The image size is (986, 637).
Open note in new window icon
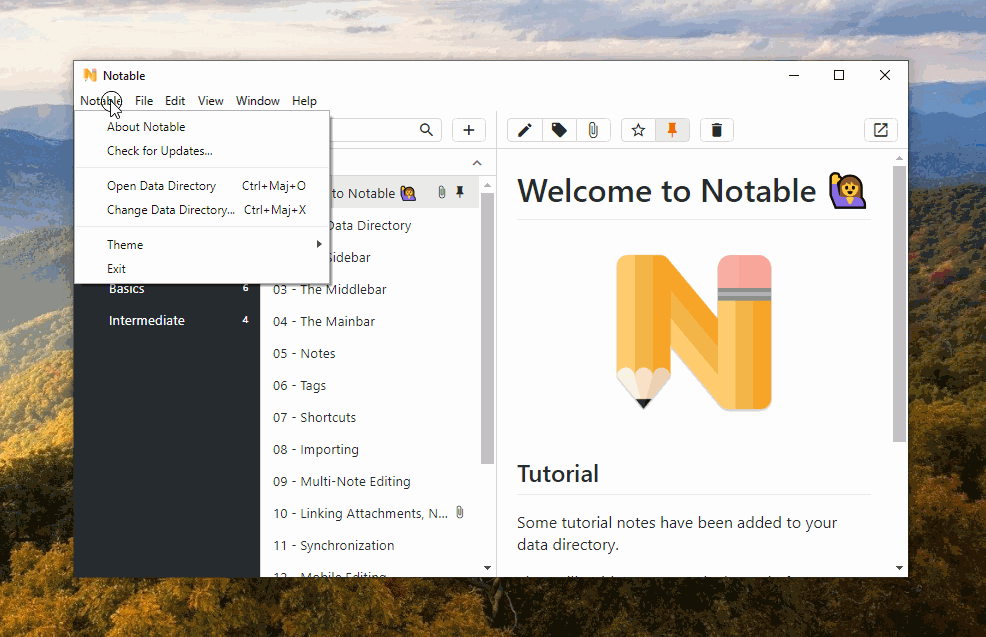881,130
